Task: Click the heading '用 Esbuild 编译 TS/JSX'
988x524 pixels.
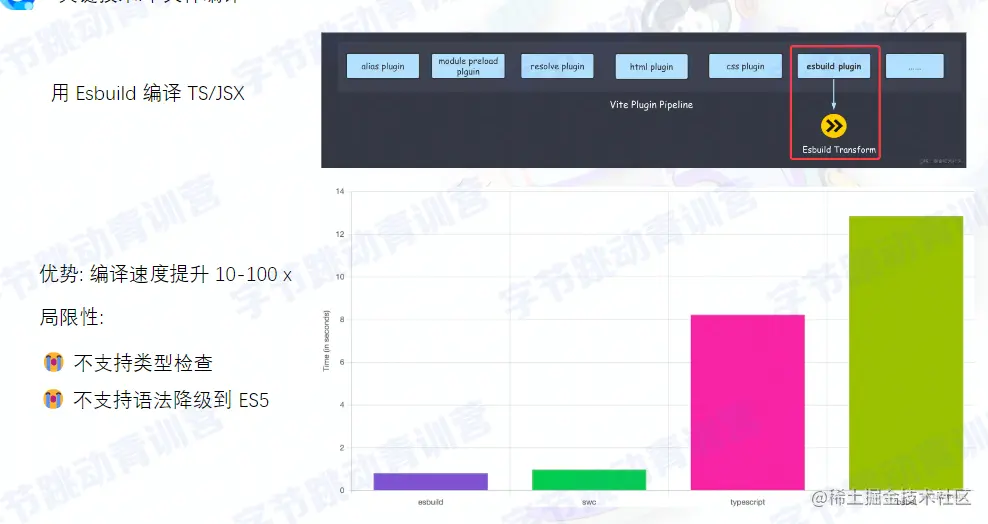Action: [147, 93]
